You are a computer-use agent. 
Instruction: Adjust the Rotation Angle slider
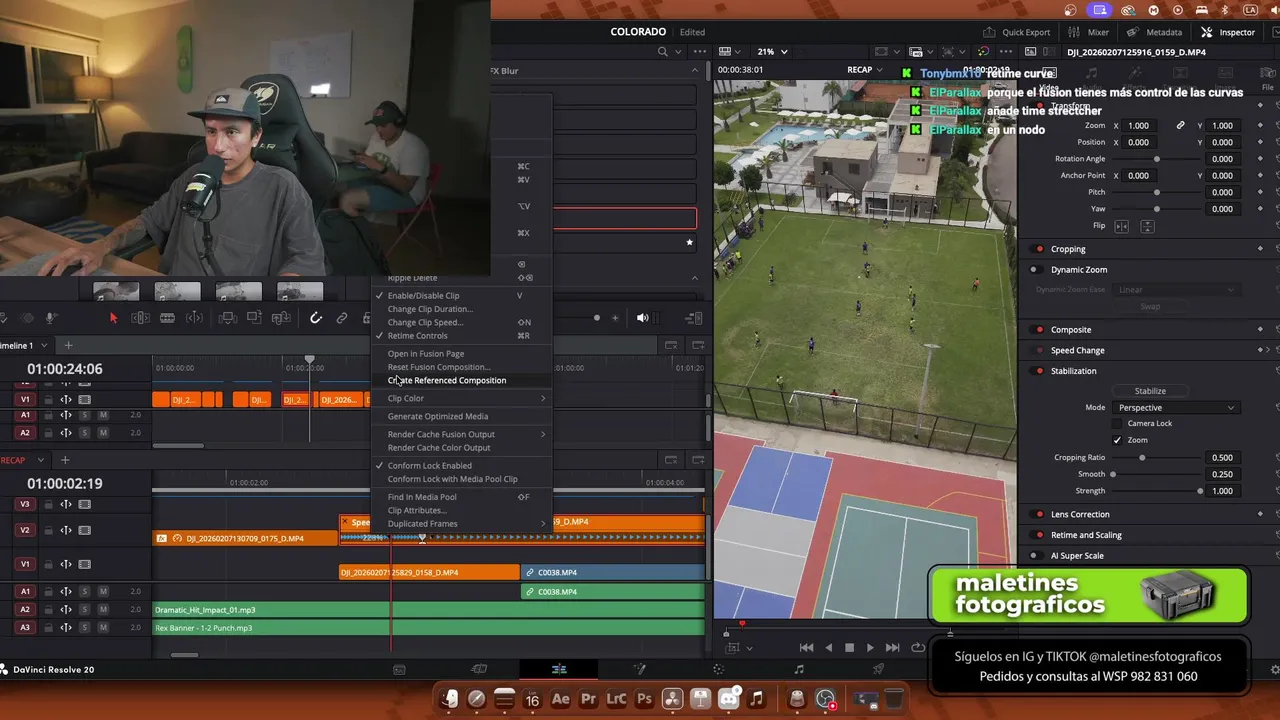point(1157,159)
